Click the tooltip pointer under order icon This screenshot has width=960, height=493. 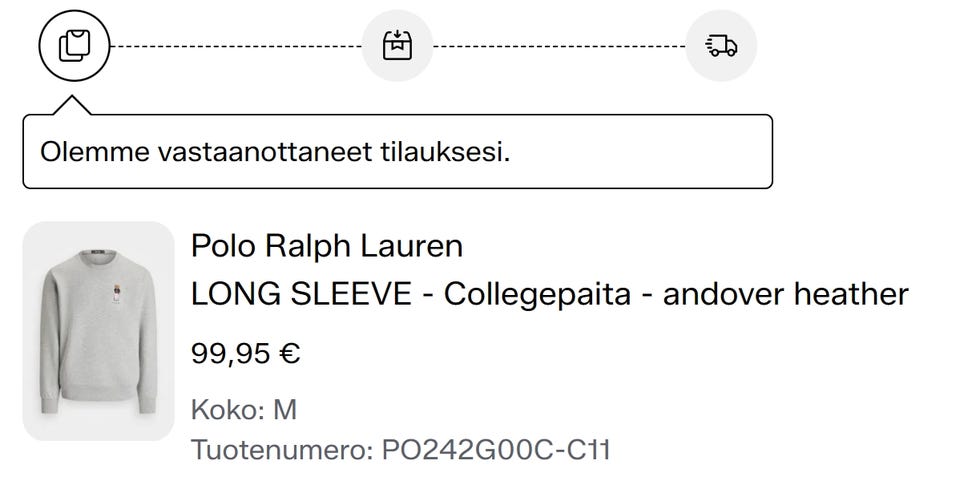(72, 105)
